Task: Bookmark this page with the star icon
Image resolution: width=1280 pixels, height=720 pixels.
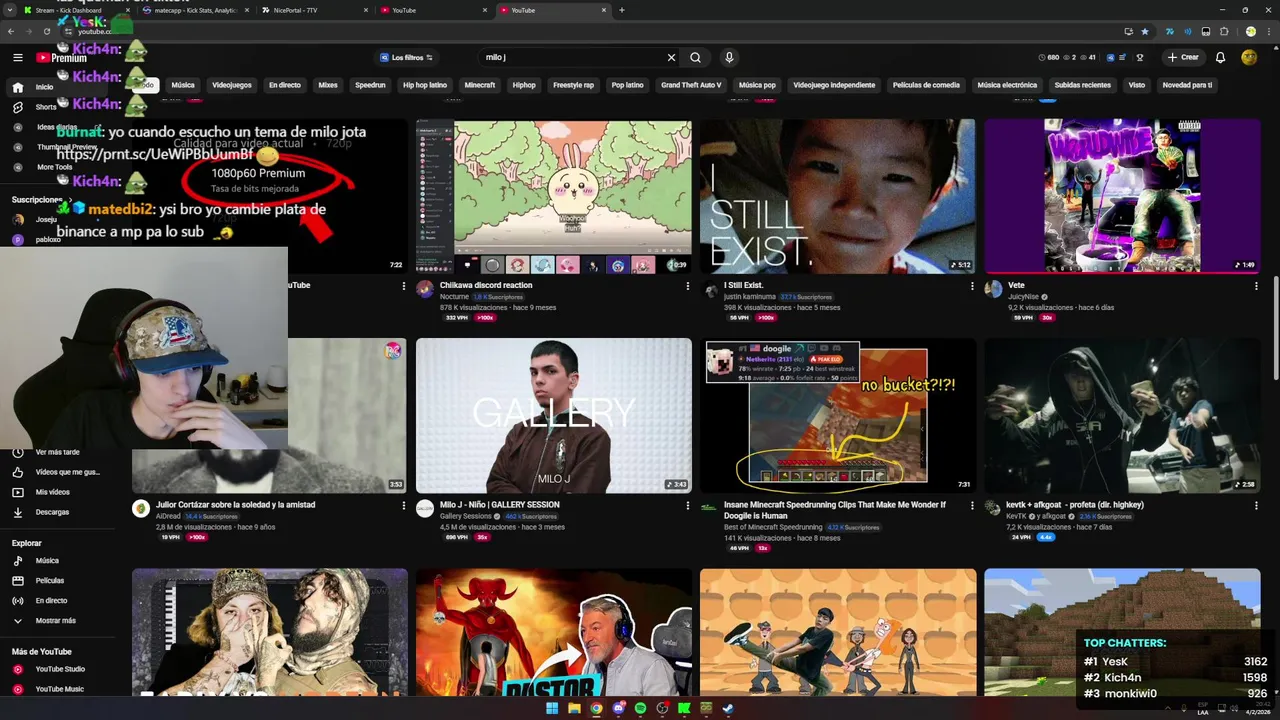Action: pyautogui.click(x=1145, y=31)
